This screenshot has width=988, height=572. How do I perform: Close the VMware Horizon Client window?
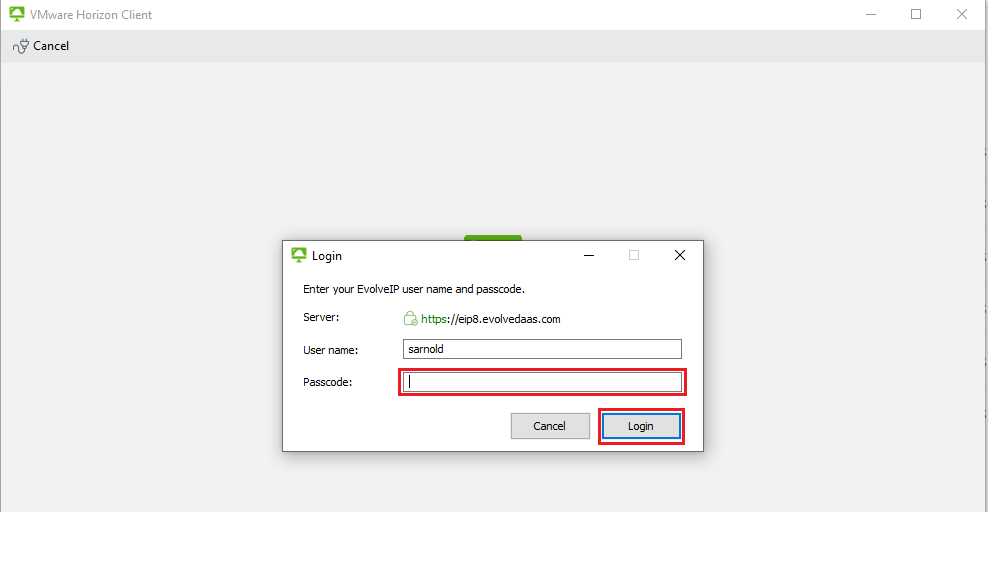[x=962, y=15]
